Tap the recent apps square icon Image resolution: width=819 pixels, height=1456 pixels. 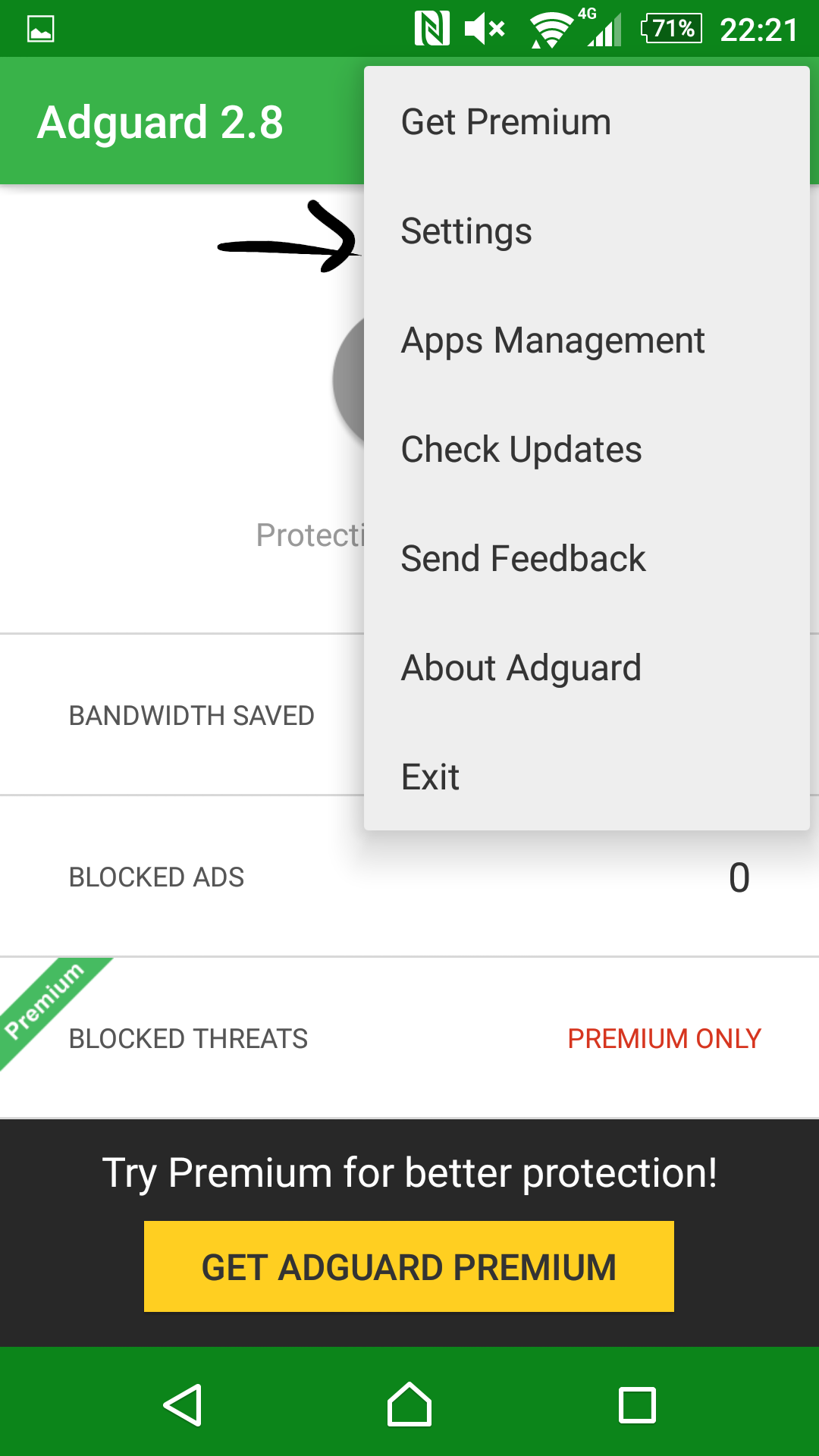pyautogui.click(x=637, y=1405)
